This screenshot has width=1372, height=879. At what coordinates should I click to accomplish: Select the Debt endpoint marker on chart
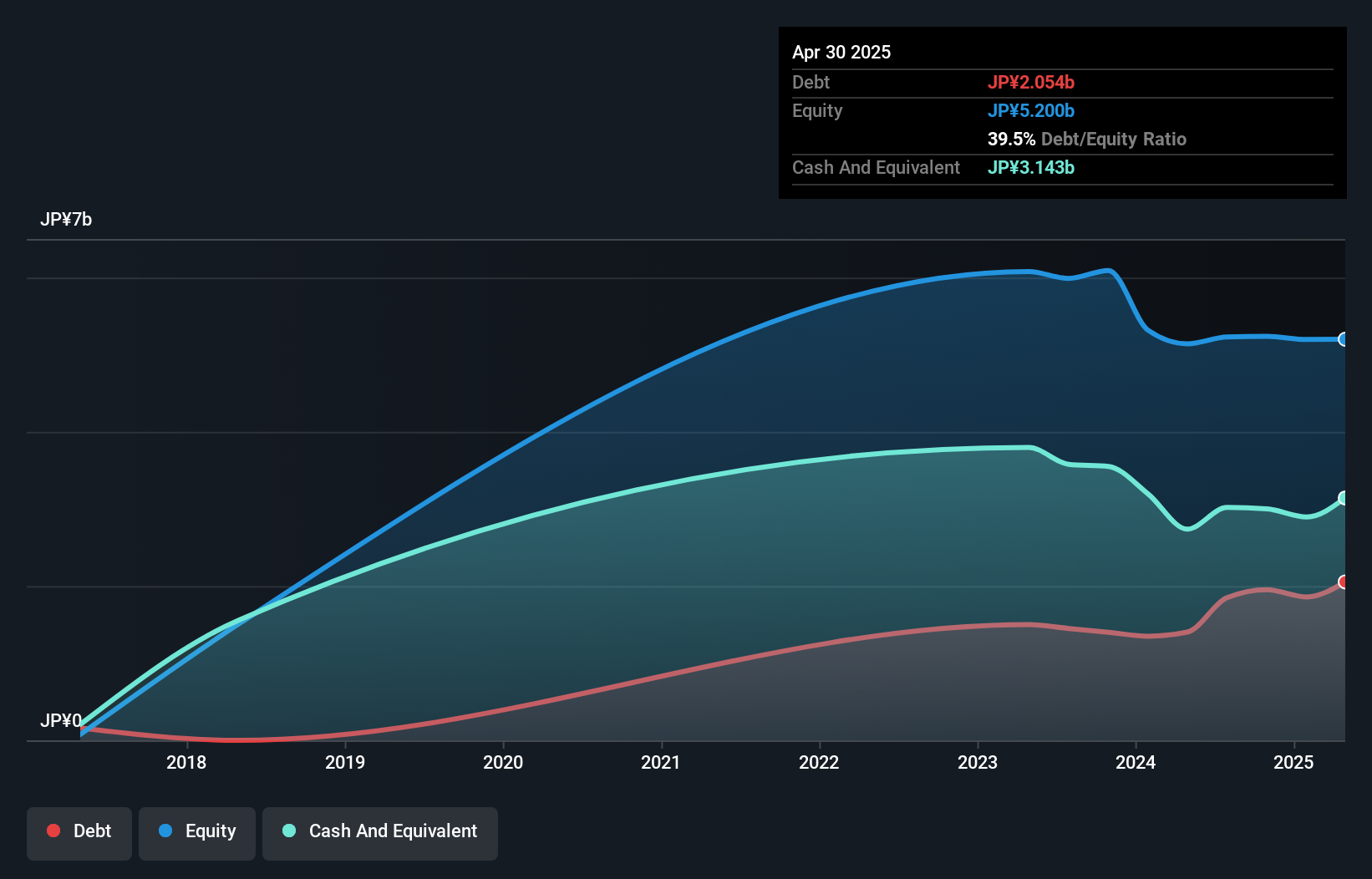coord(1344,582)
